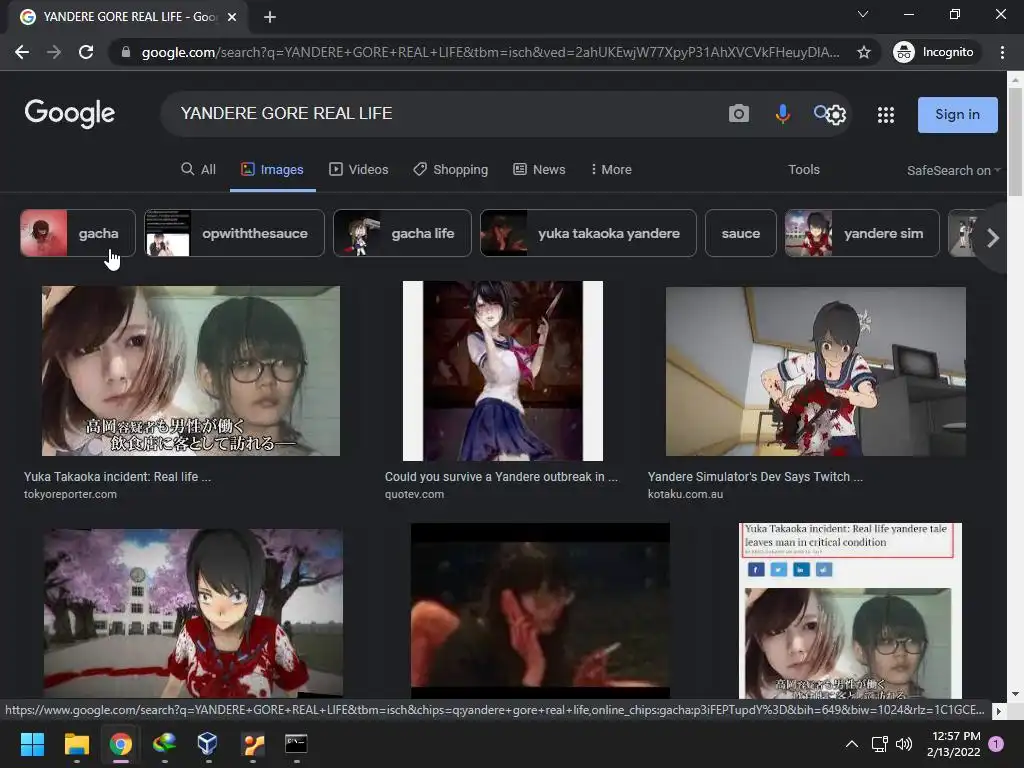Open the terminal taskbar icon
The width and height of the screenshot is (1024, 768).
[x=296, y=743]
